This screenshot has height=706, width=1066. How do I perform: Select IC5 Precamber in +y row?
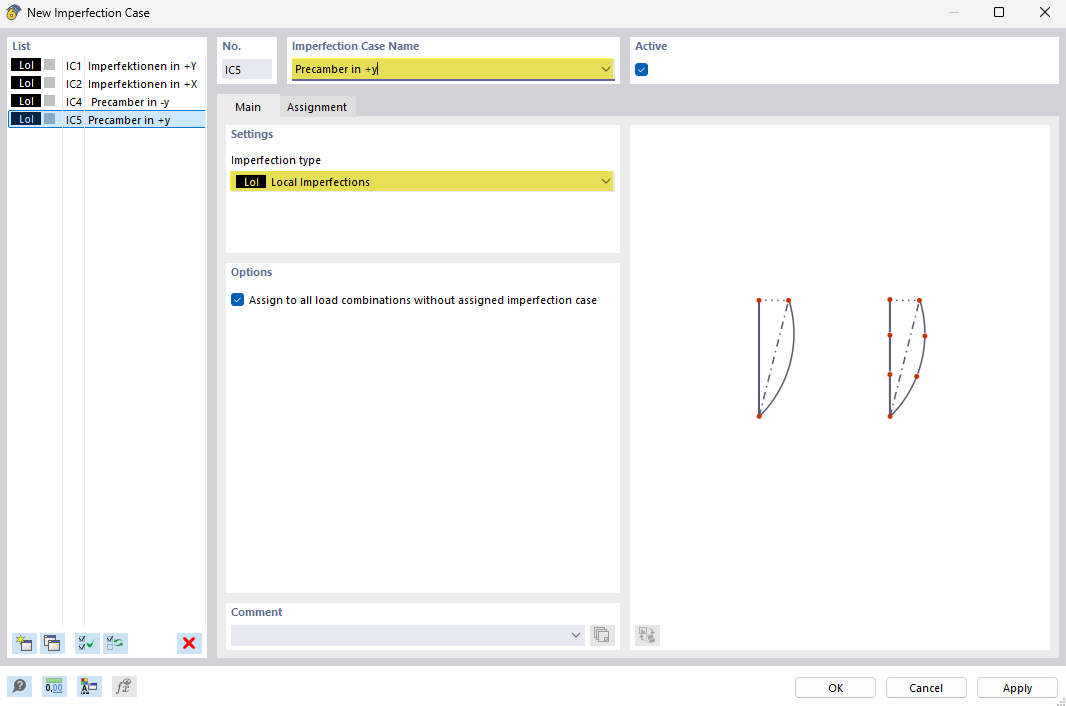tap(107, 120)
